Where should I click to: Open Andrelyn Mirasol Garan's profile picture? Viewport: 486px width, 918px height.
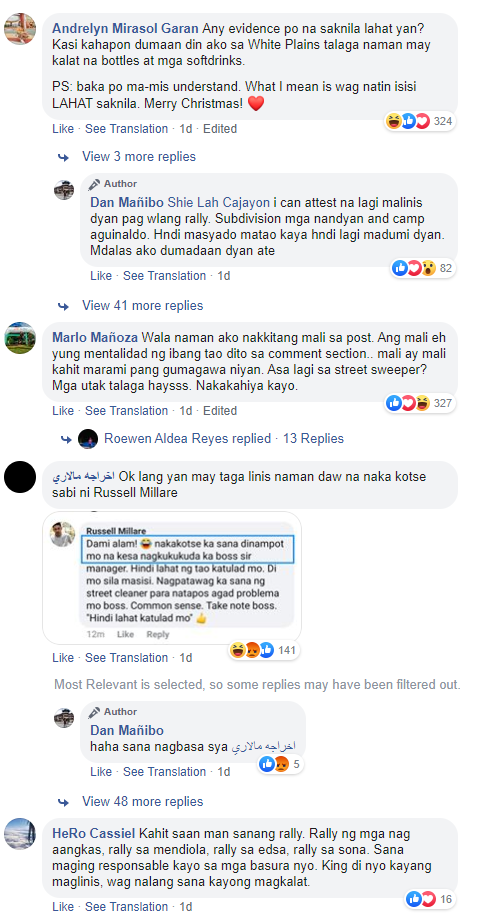(x=20, y=28)
